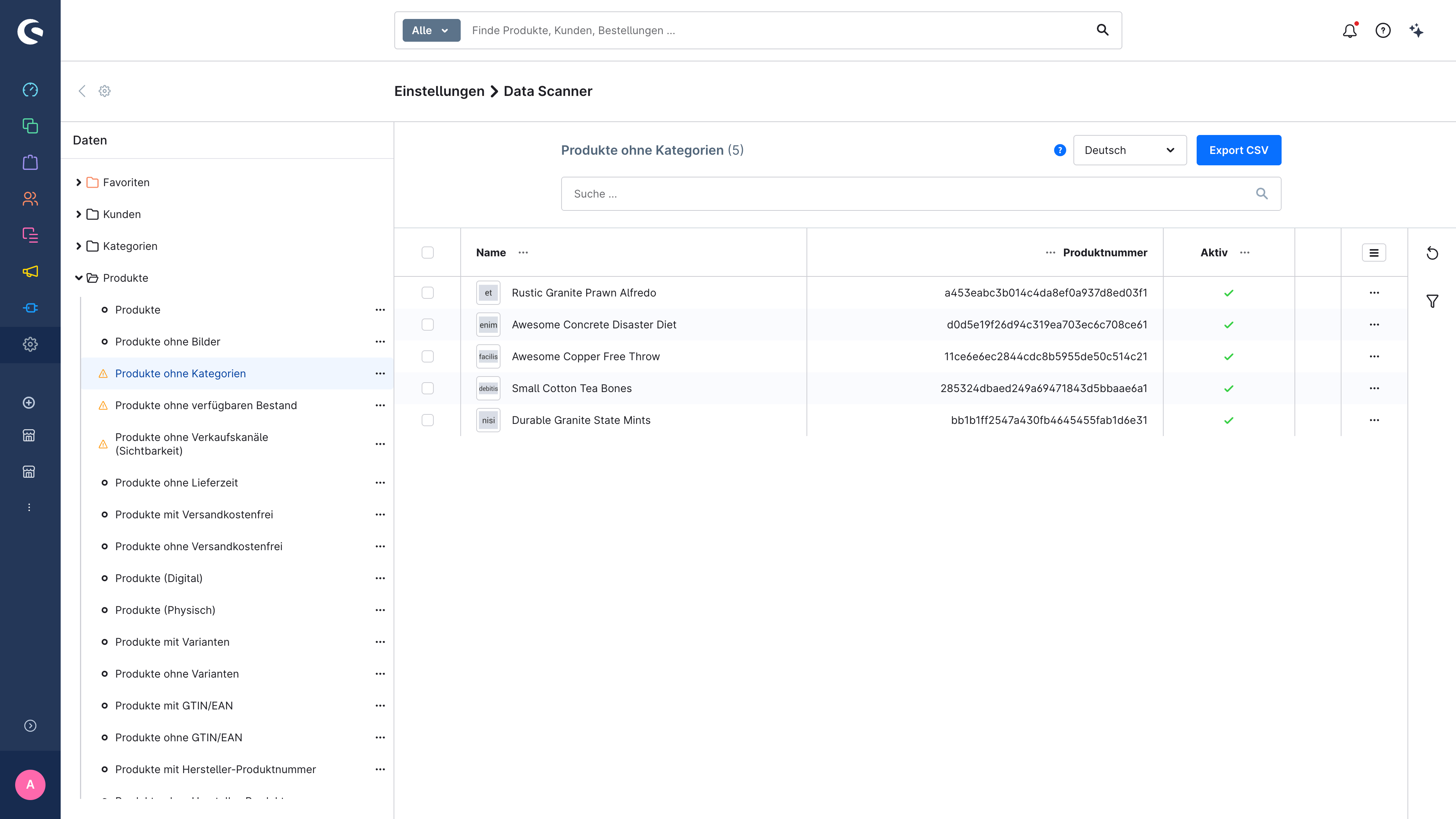This screenshot has width=1456, height=819.
Task: Click product number bb1b1ff2547a430fb4645455fab1d6e31
Action: coord(1049,420)
